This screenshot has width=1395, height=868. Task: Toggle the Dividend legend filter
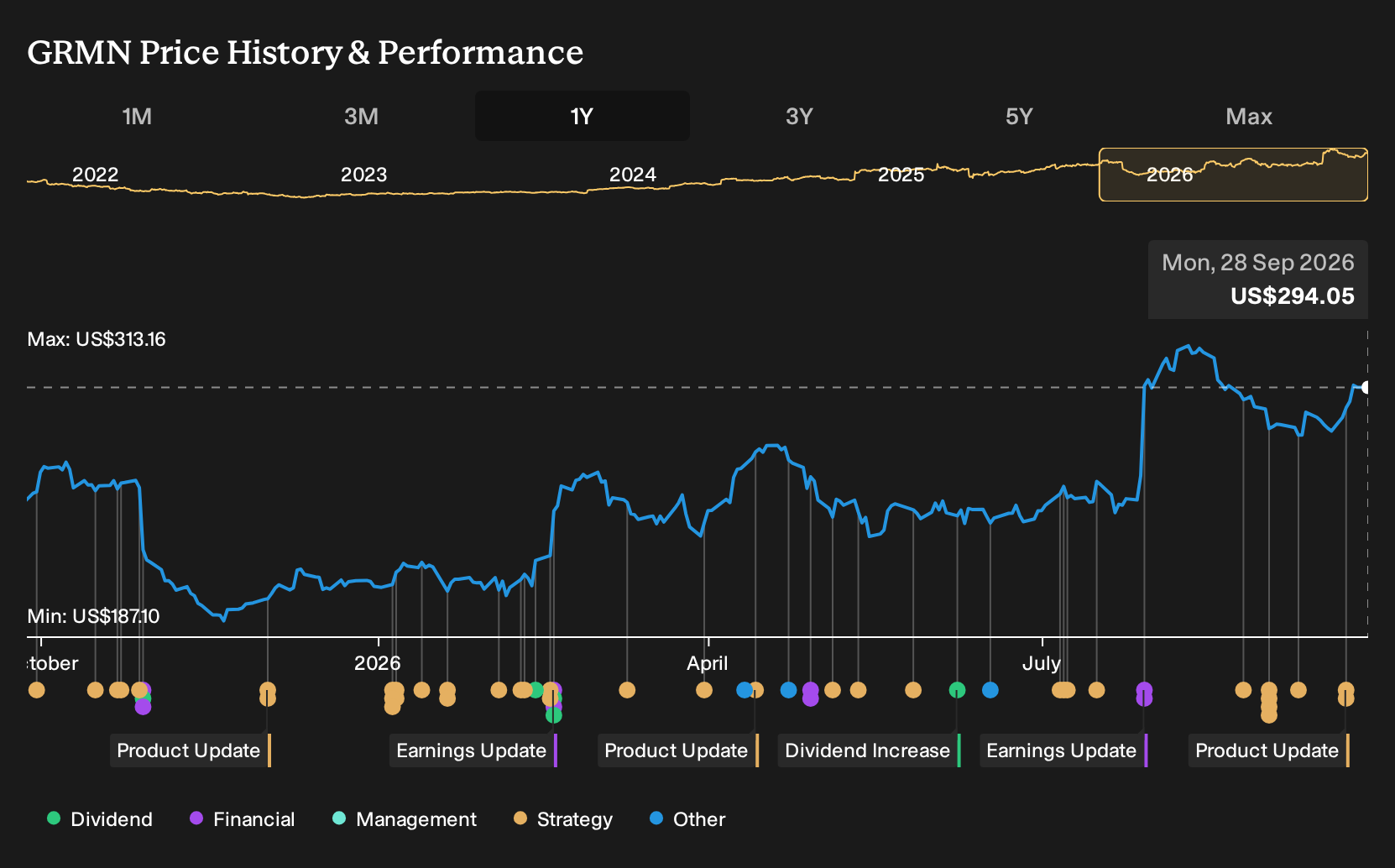(100, 819)
